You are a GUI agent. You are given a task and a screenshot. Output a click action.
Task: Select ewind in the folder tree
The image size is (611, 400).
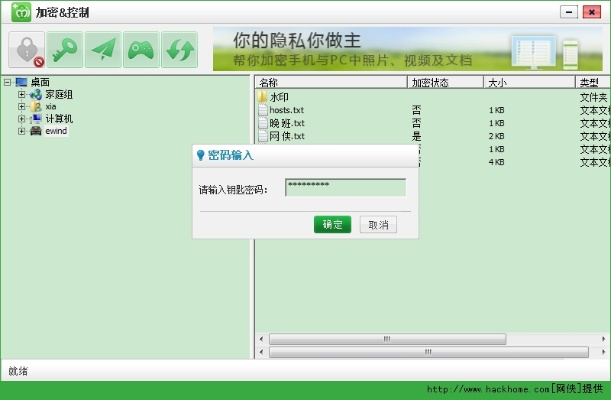[57, 130]
